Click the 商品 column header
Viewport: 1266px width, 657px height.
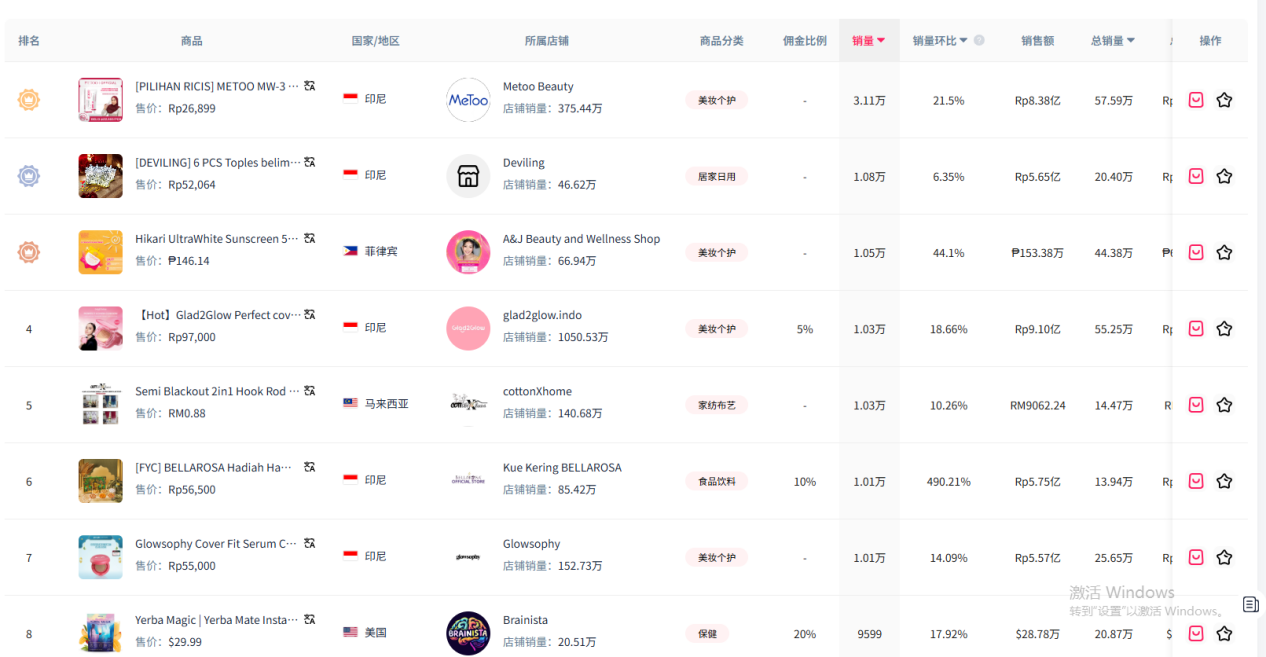[191, 41]
